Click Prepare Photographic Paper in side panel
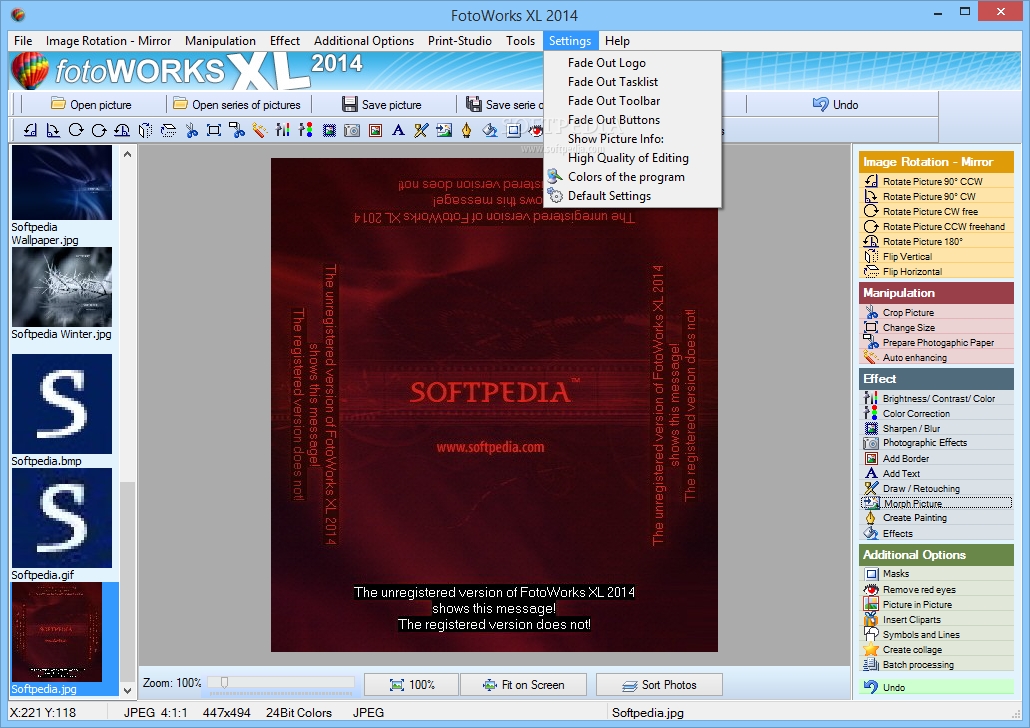This screenshot has height=728, width=1030. [936, 343]
